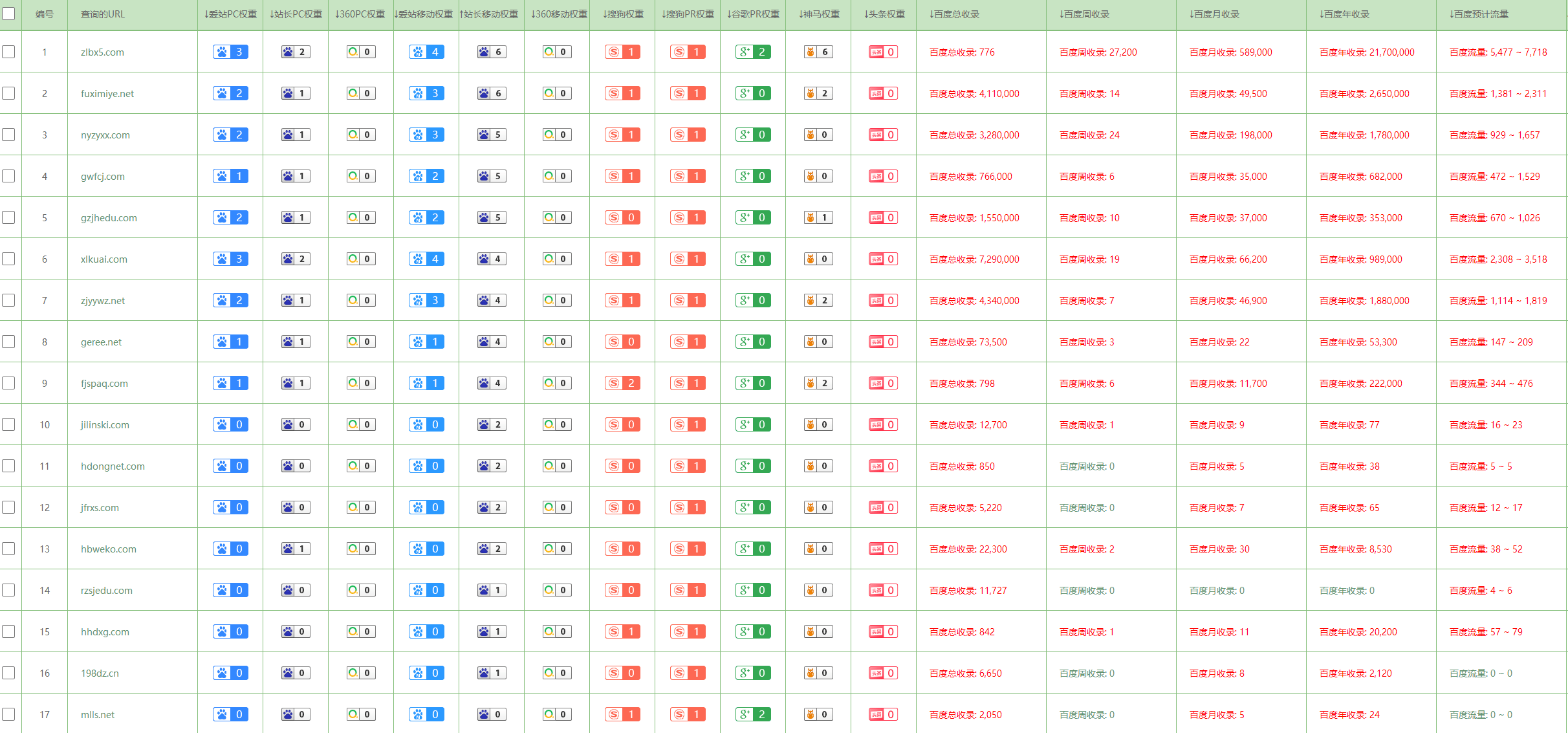Image resolution: width=1568 pixels, height=733 pixels.
Task: Click 百度月收录: 198,000 for nyzyxx.com
Action: pos(1230,135)
